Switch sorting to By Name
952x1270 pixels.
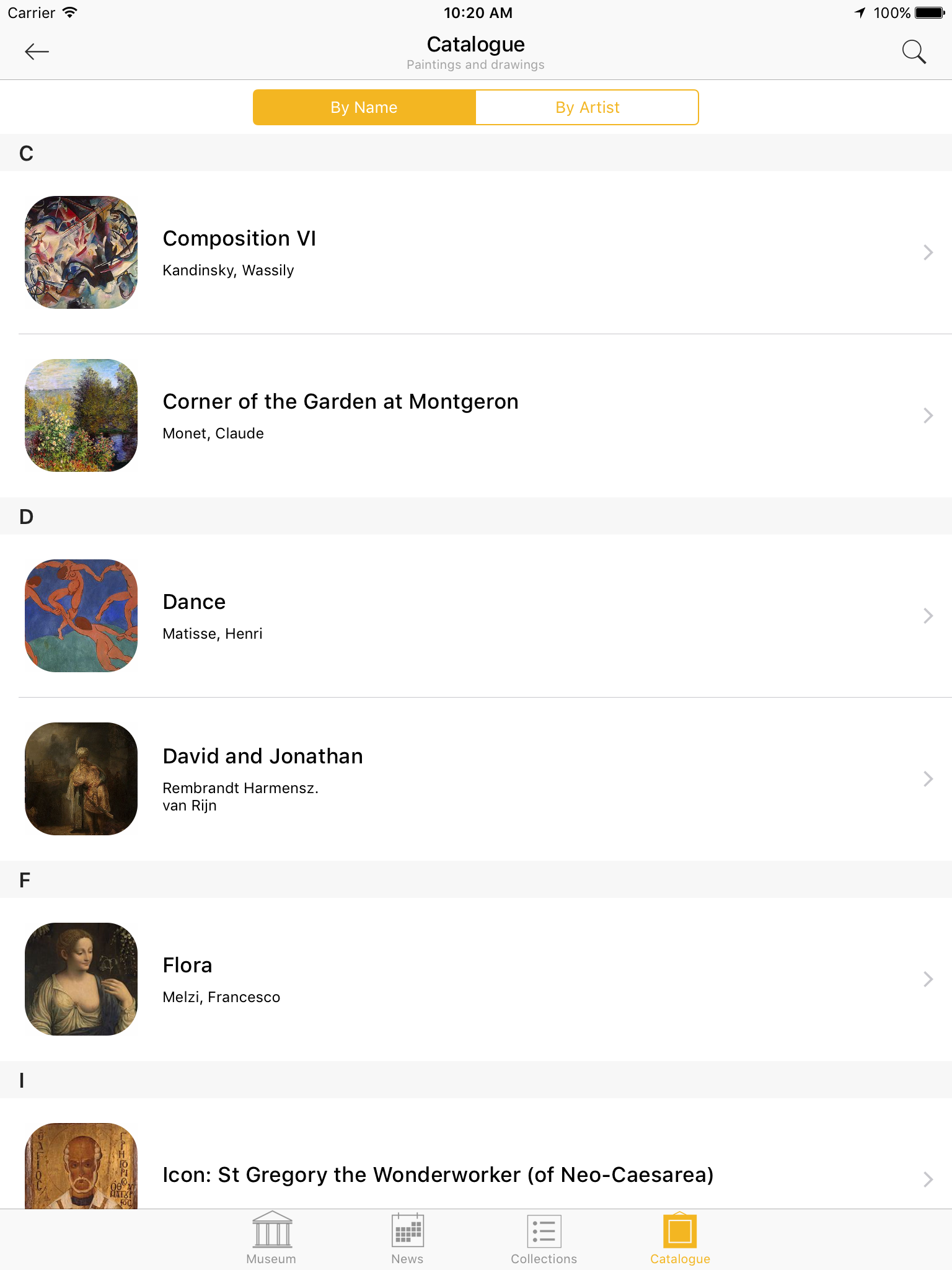pos(364,107)
